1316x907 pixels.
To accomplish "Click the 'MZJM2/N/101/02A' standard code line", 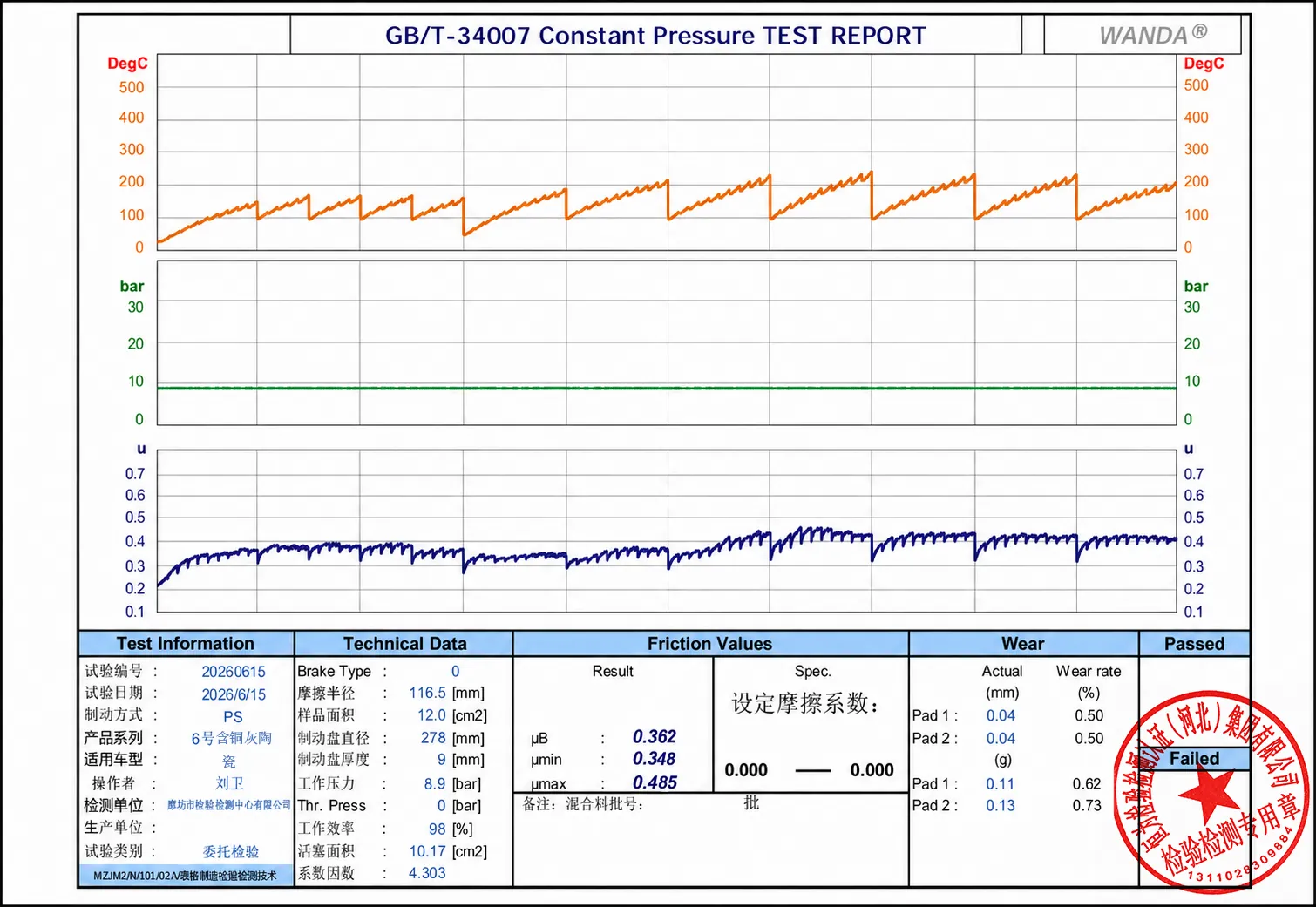I will (x=185, y=876).
